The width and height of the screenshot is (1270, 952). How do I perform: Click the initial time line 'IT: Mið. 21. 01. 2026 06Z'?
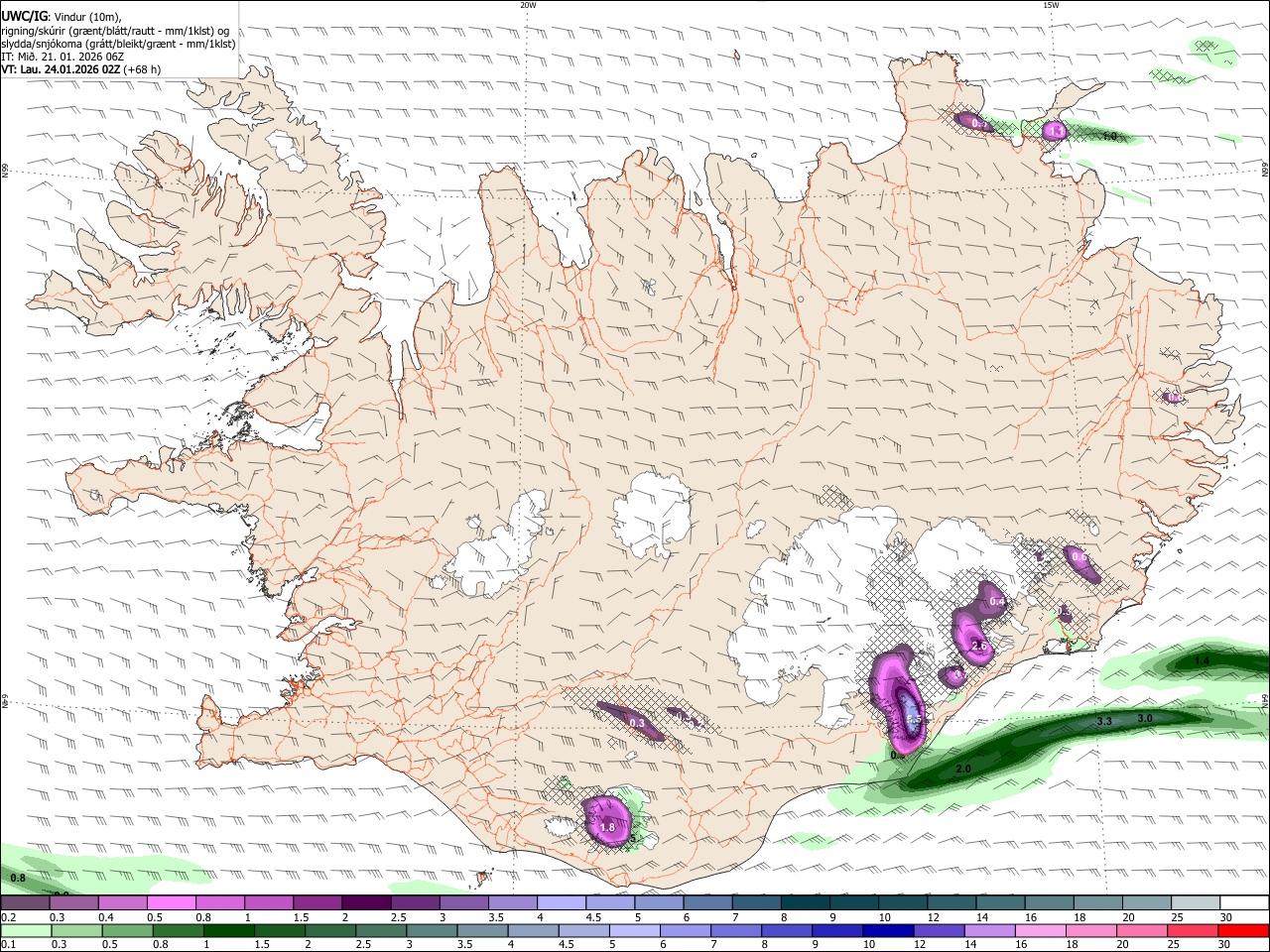pyautogui.click(x=63, y=57)
